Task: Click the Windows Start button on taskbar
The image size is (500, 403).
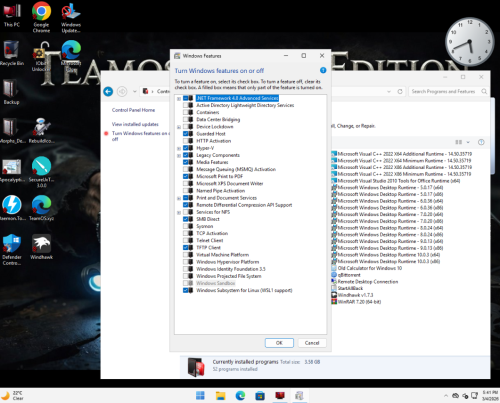Action: (x=200, y=396)
